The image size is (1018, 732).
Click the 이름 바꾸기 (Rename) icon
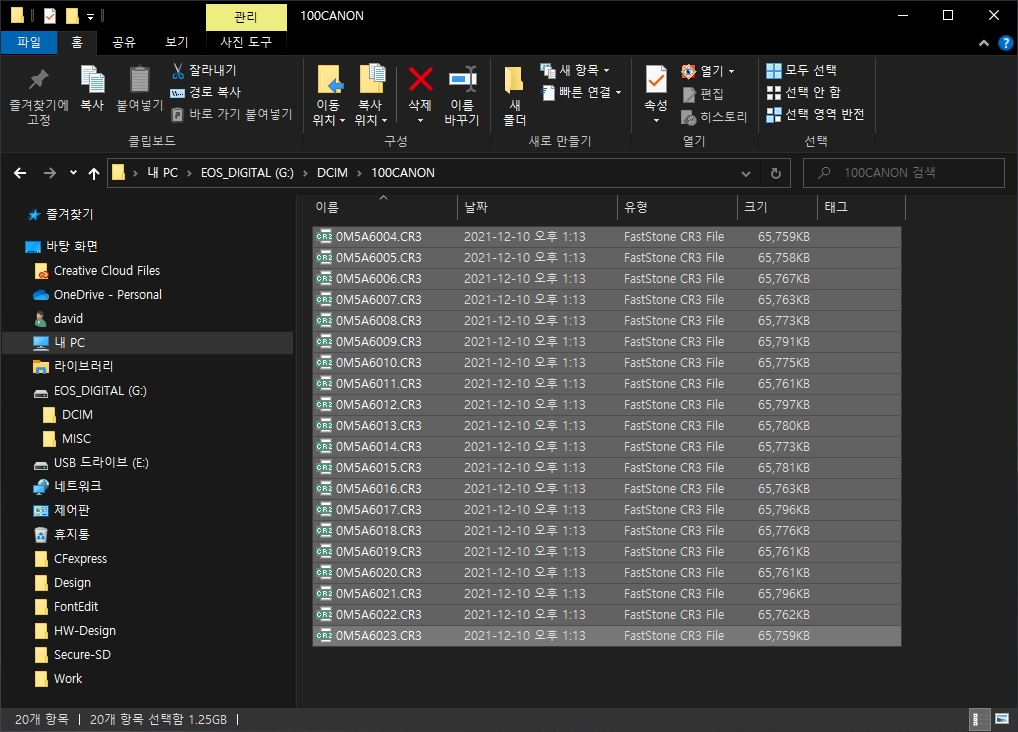pyautogui.click(x=462, y=80)
